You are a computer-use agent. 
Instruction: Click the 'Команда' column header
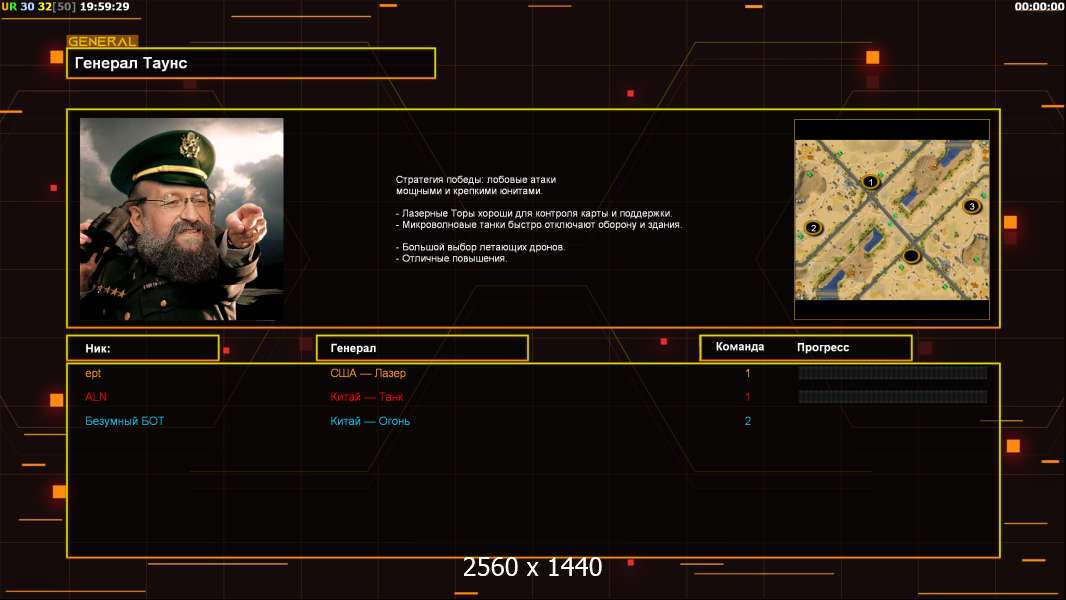pos(740,347)
